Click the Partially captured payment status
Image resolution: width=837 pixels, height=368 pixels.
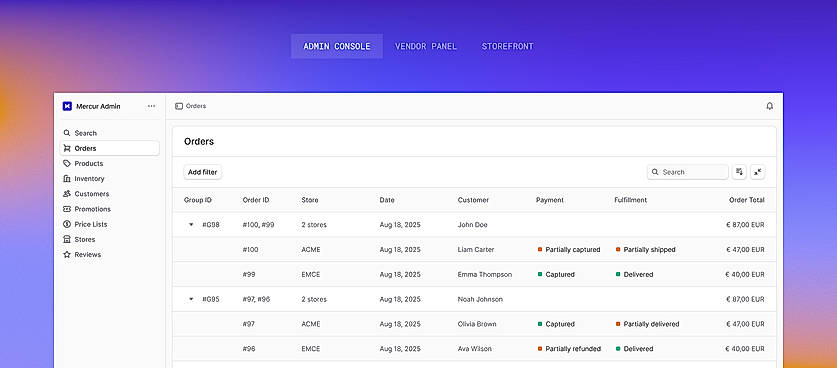569,249
